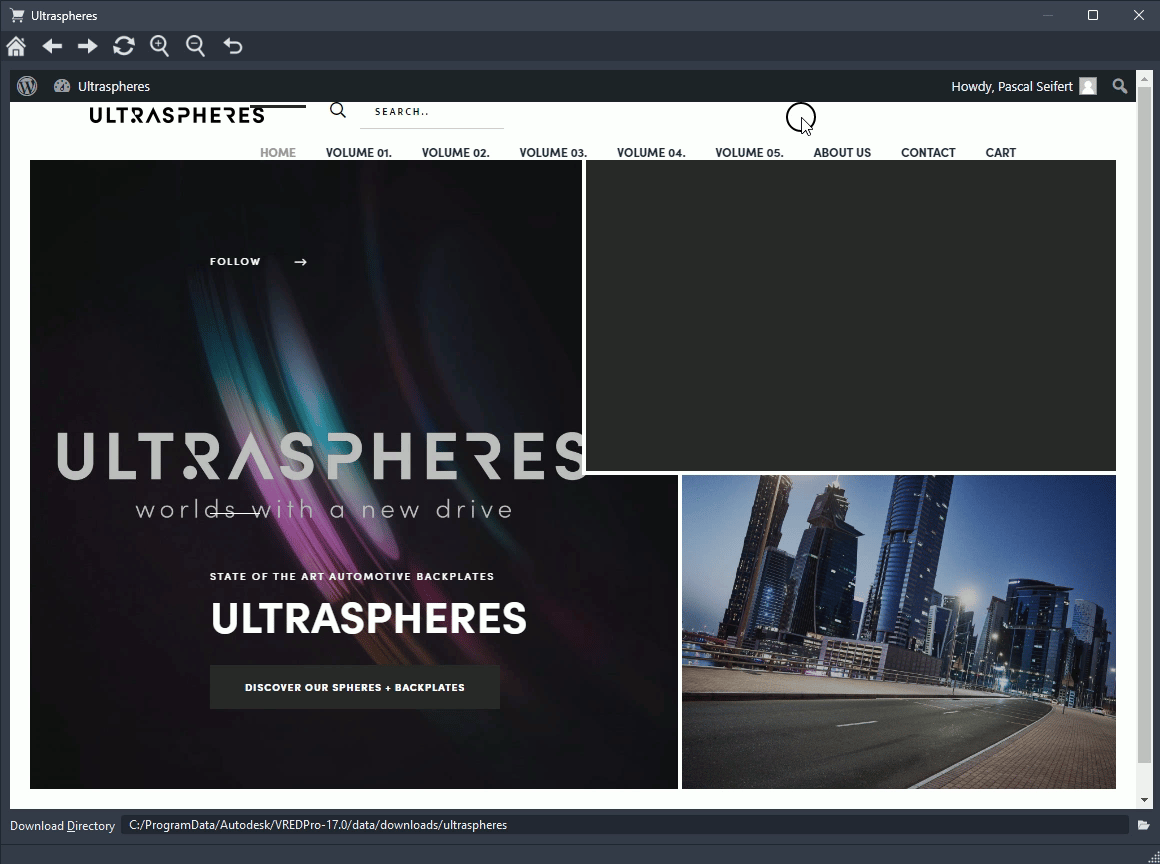Switch to the ABOUT US page
This screenshot has width=1160, height=864.
click(x=842, y=152)
